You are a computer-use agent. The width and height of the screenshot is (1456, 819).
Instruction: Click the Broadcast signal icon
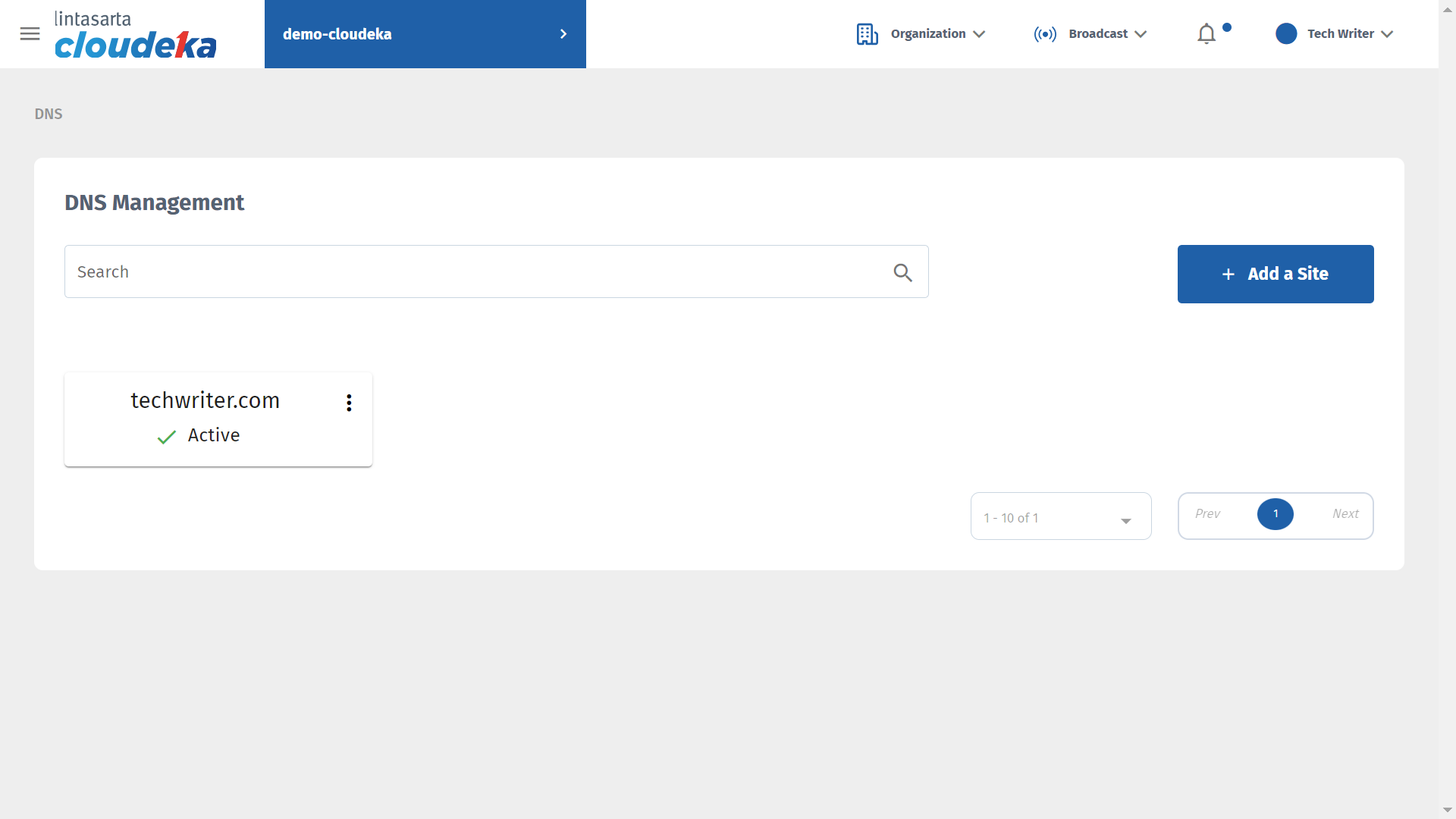[1045, 34]
